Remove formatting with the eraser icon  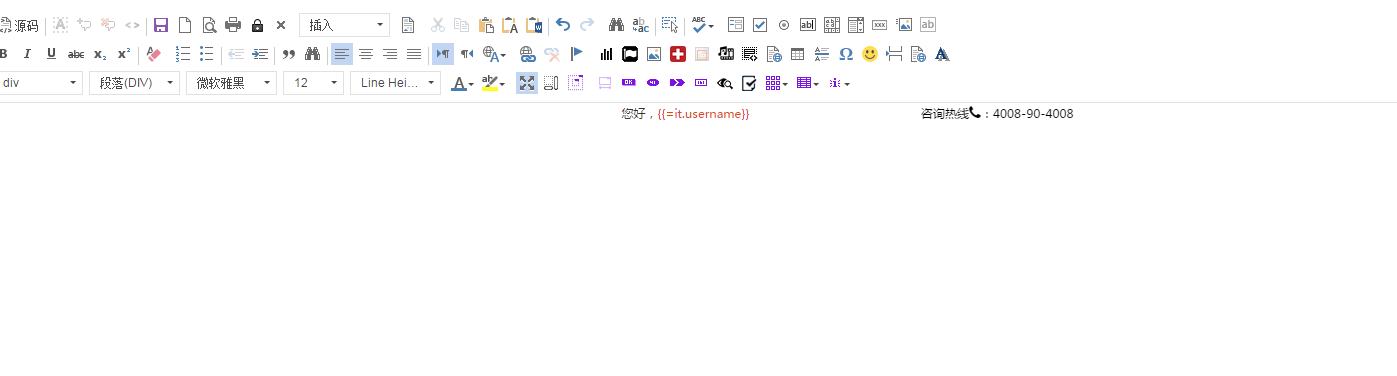click(x=153, y=54)
